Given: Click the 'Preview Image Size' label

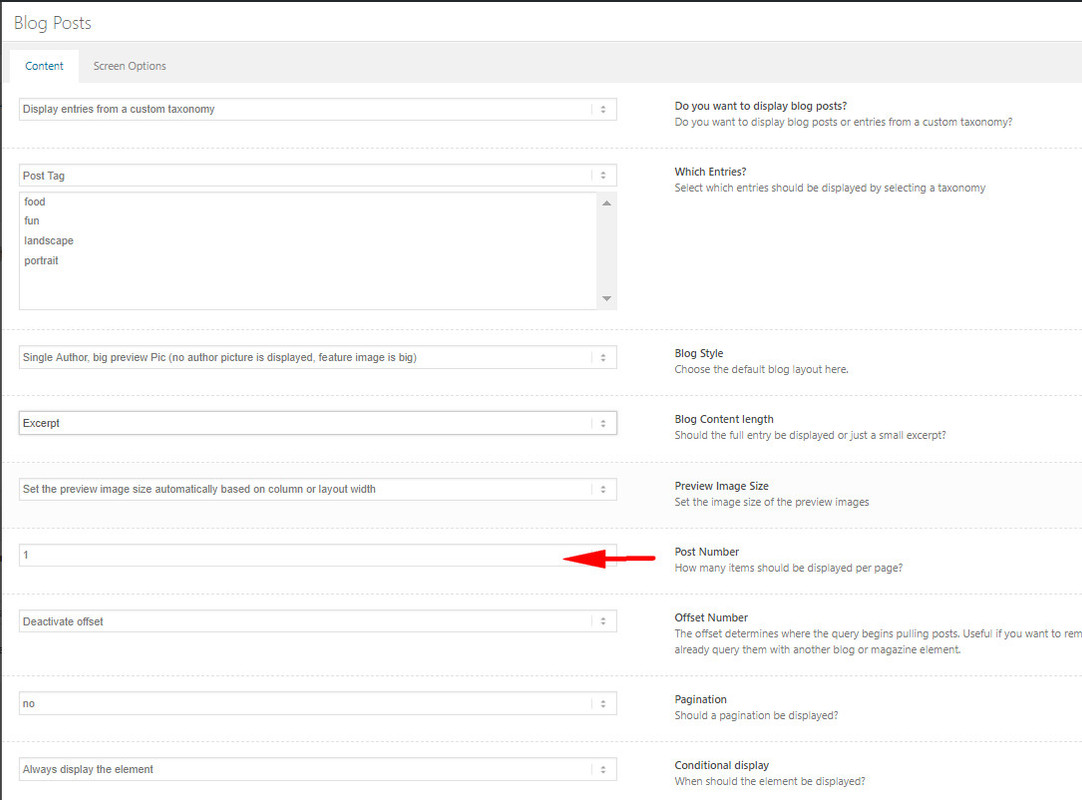Looking at the screenshot, I should (721, 486).
